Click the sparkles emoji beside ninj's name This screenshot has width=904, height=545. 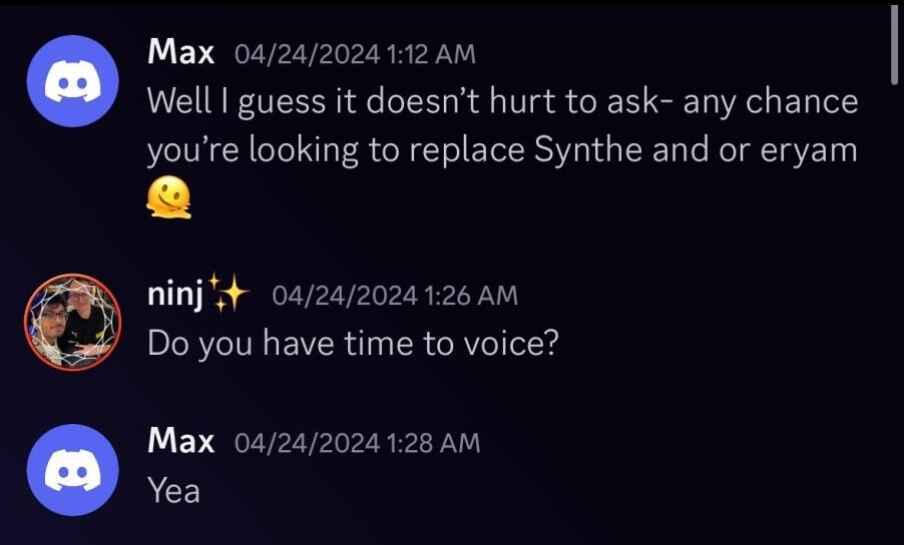[x=228, y=293]
